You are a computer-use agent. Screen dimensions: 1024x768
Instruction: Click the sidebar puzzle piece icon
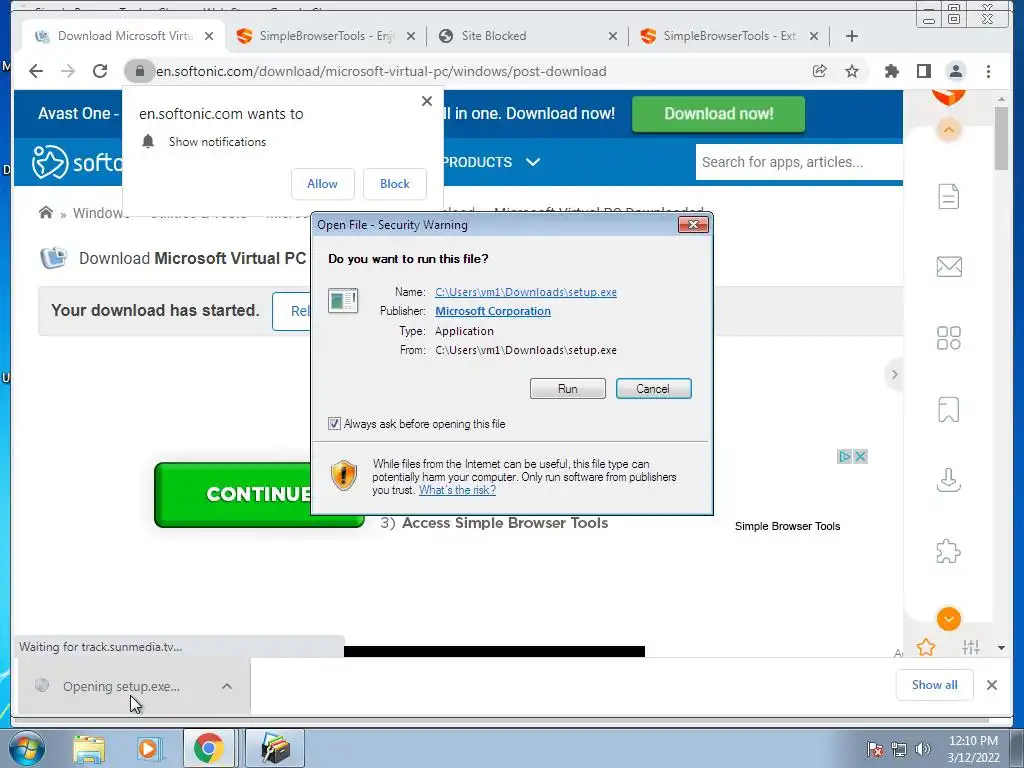click(x=948, y=551)
